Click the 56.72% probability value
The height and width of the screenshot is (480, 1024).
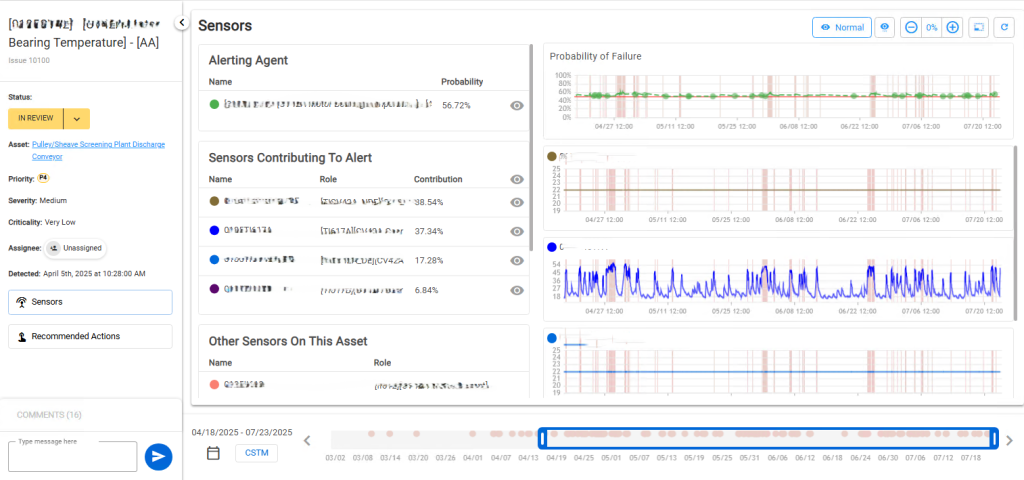coord(456,105)
